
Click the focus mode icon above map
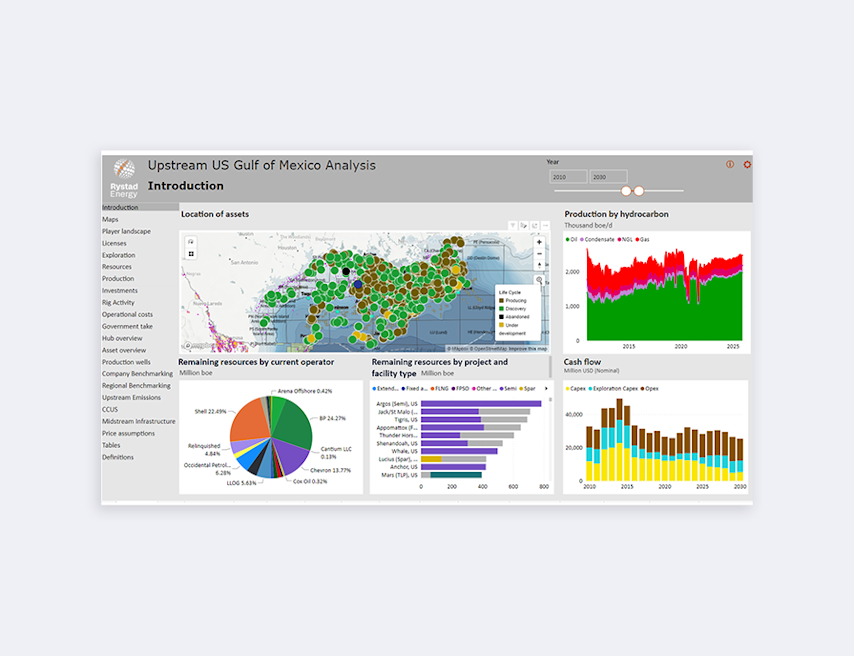[x=535, y=226]
